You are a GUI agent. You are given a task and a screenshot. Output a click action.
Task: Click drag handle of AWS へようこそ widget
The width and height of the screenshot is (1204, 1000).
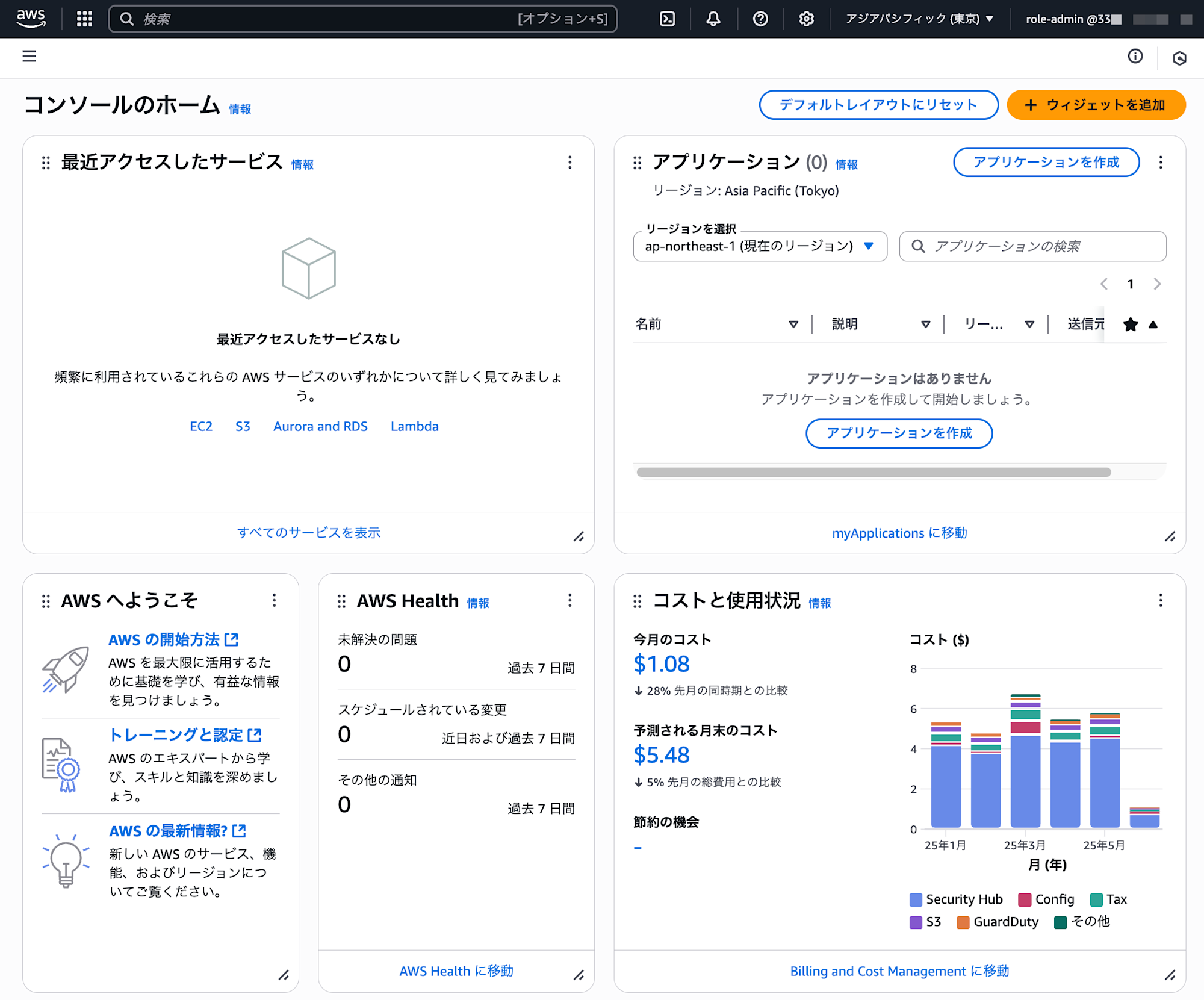(46, 601)
